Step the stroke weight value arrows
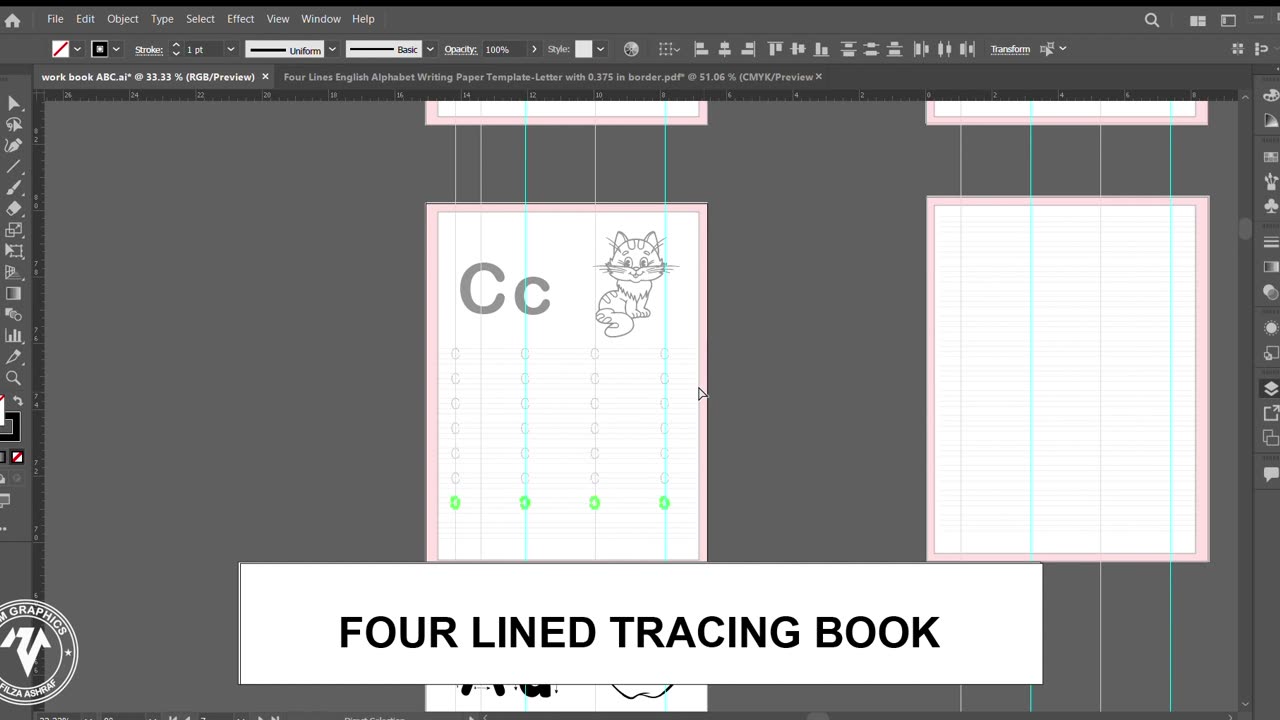This screenshot has height=720, width=1280. point(176,49)
